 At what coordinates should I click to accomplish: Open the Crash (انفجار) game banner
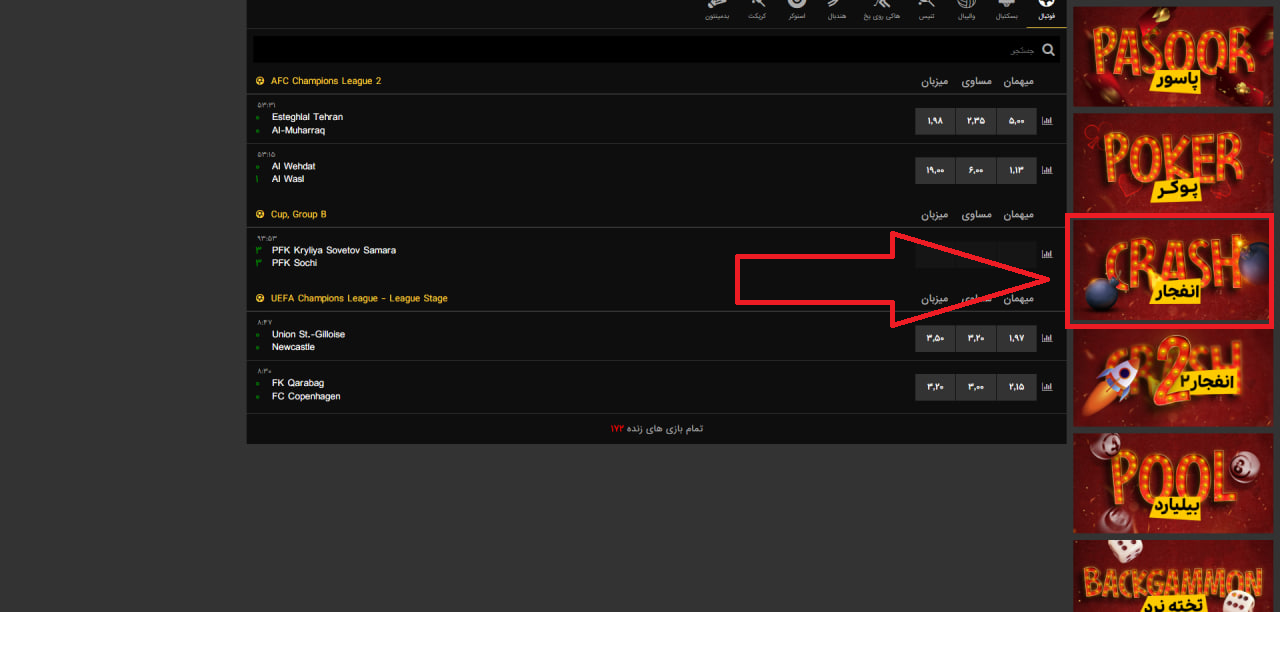(x=1171, y=271)
